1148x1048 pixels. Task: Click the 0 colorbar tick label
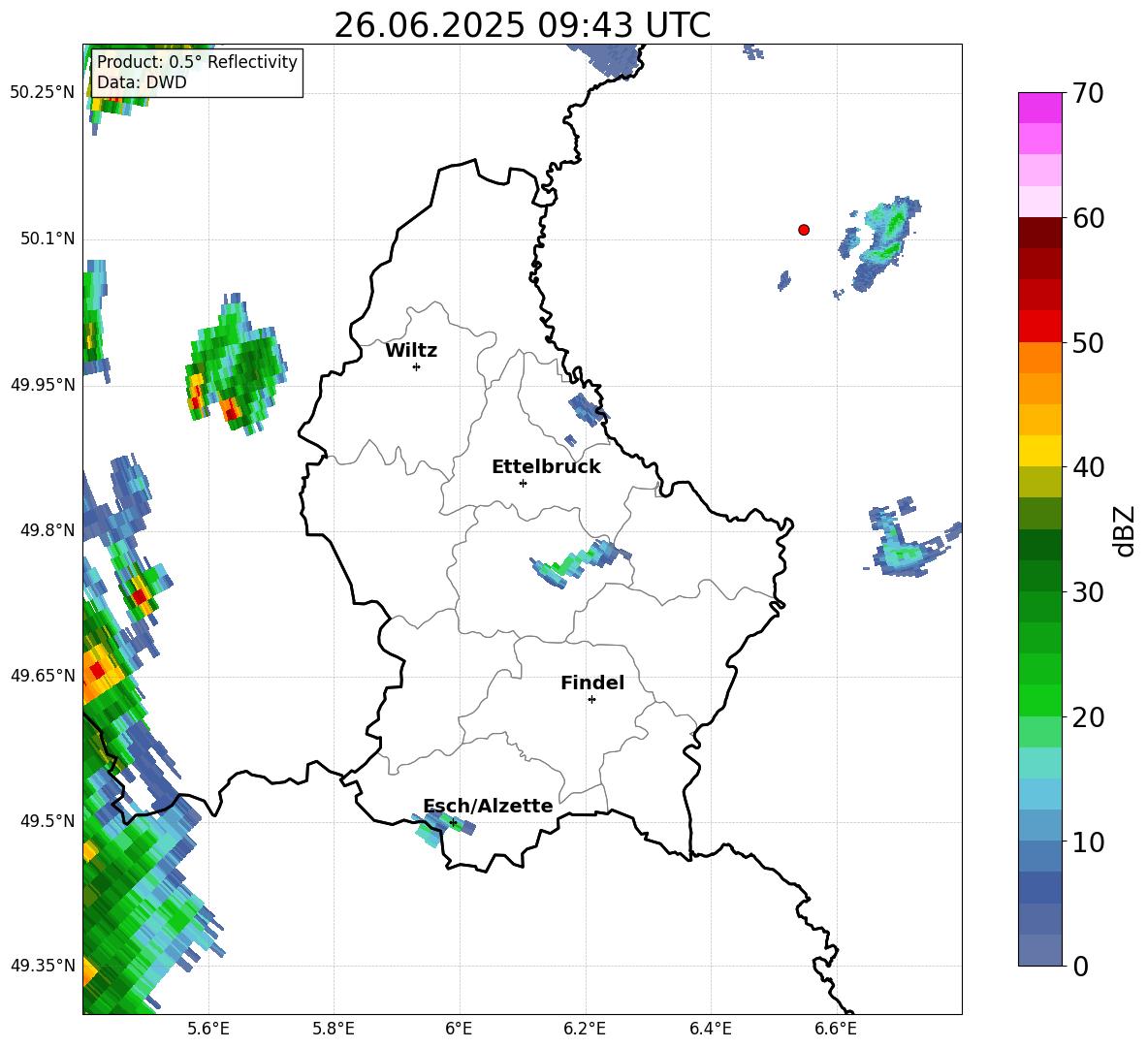click(1080, 966)
